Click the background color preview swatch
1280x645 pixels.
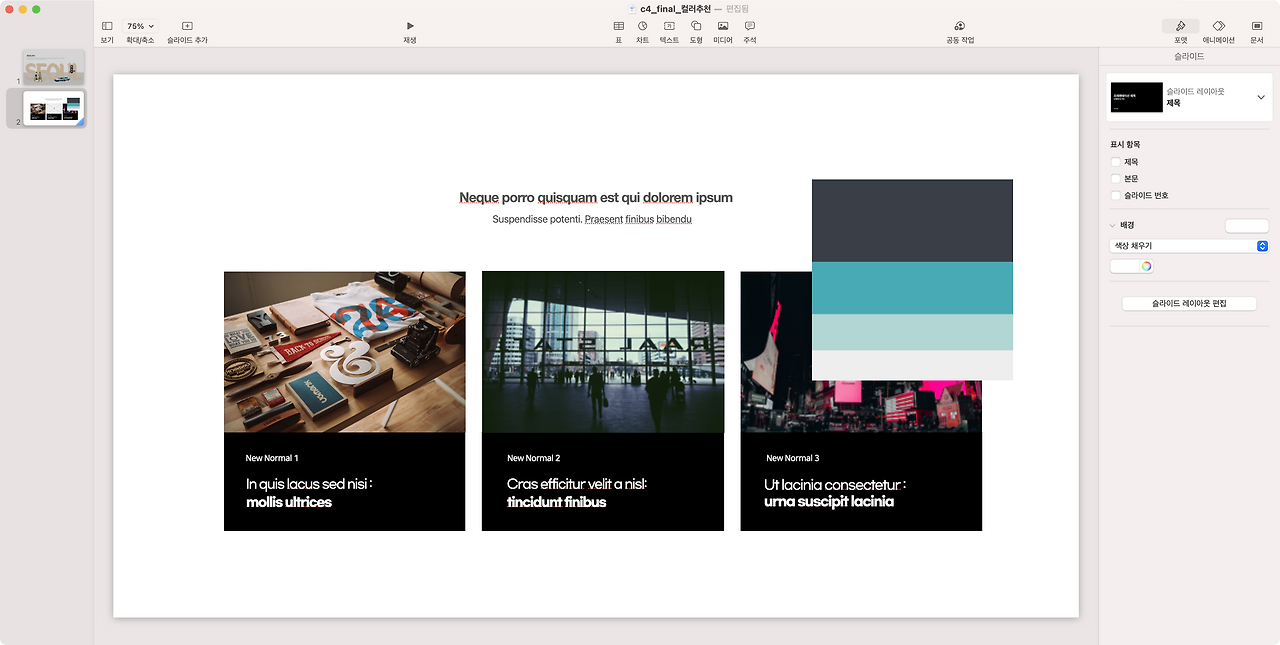(x=1246, y=226)
